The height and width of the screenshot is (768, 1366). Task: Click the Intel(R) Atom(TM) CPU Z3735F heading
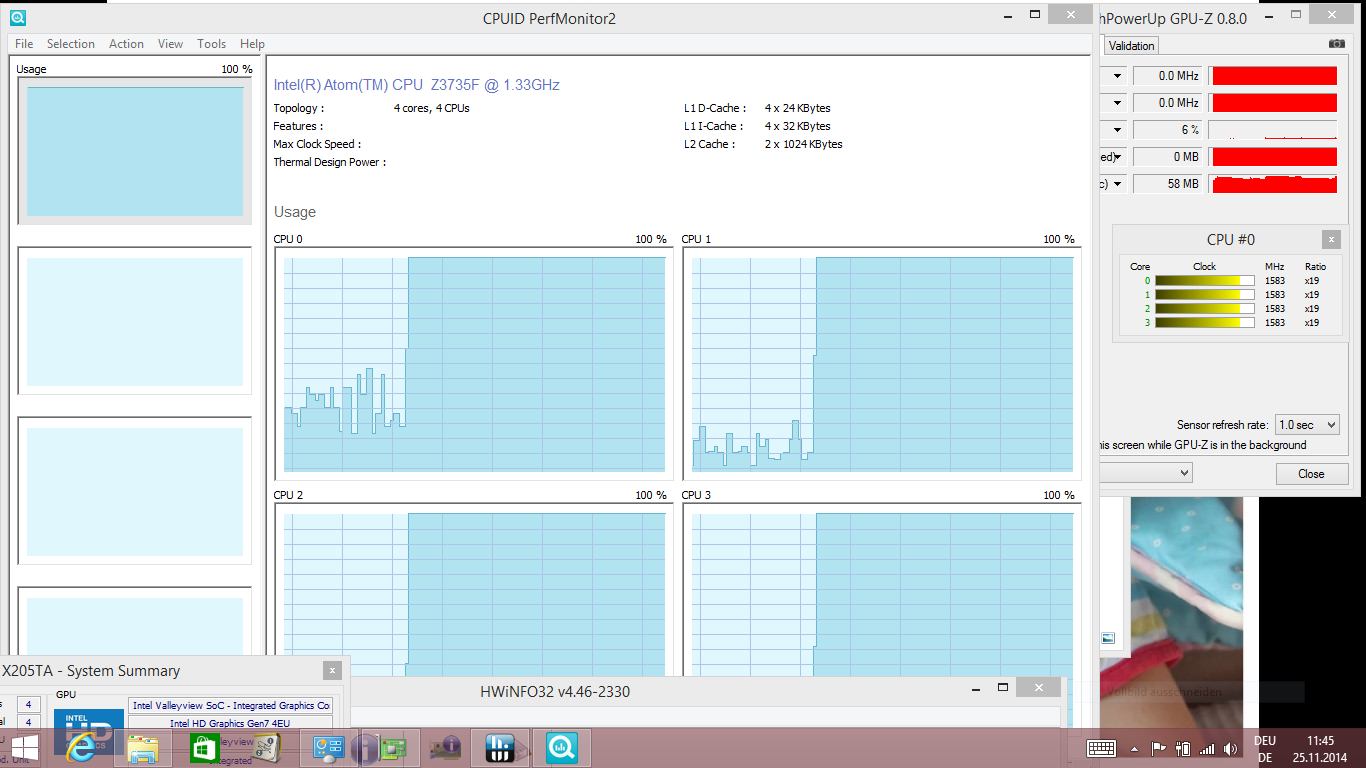pos(417,85)
